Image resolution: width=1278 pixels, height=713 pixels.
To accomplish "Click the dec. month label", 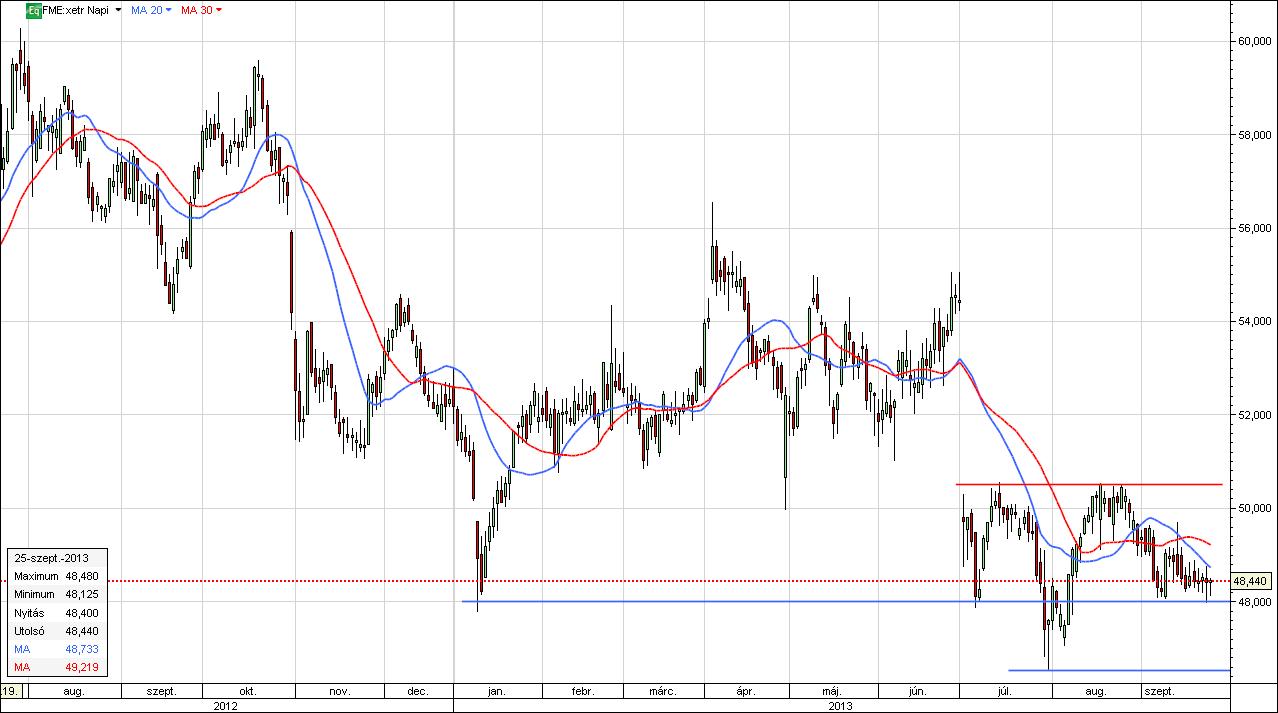I will (x=418, y=691).
